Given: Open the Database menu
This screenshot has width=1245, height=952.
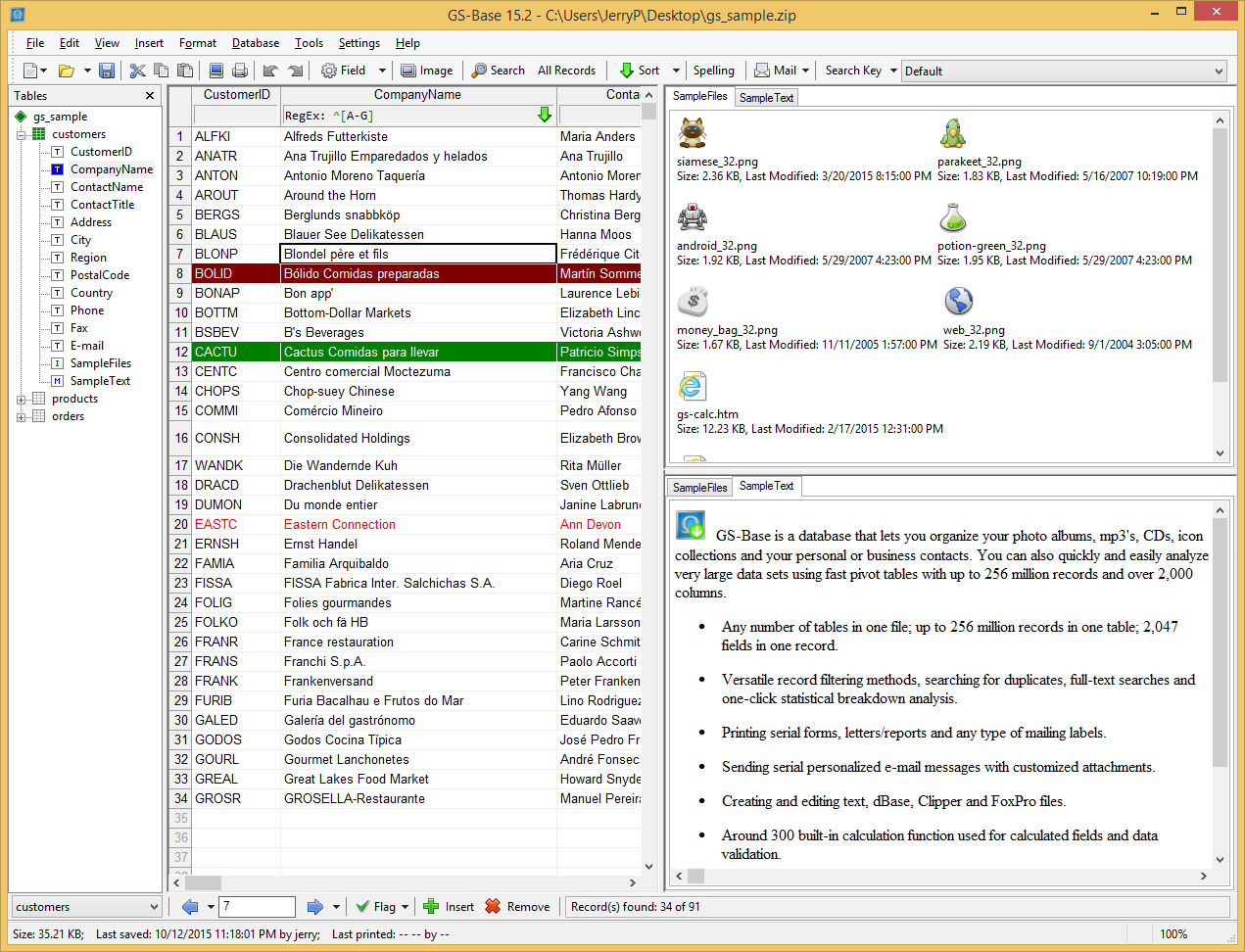Looking at the screenshot, I should (256, 43).
